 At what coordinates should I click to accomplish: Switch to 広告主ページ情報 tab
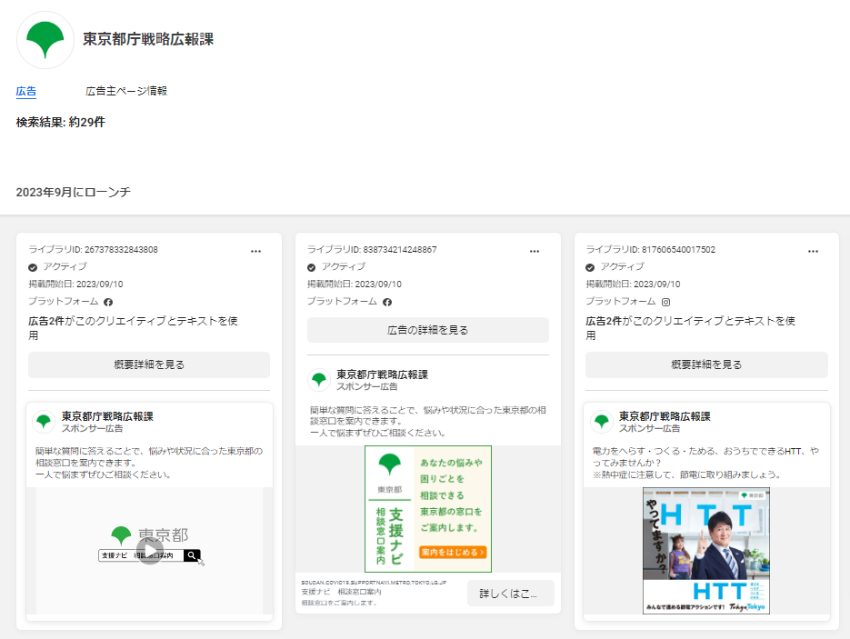click(126, 91)
